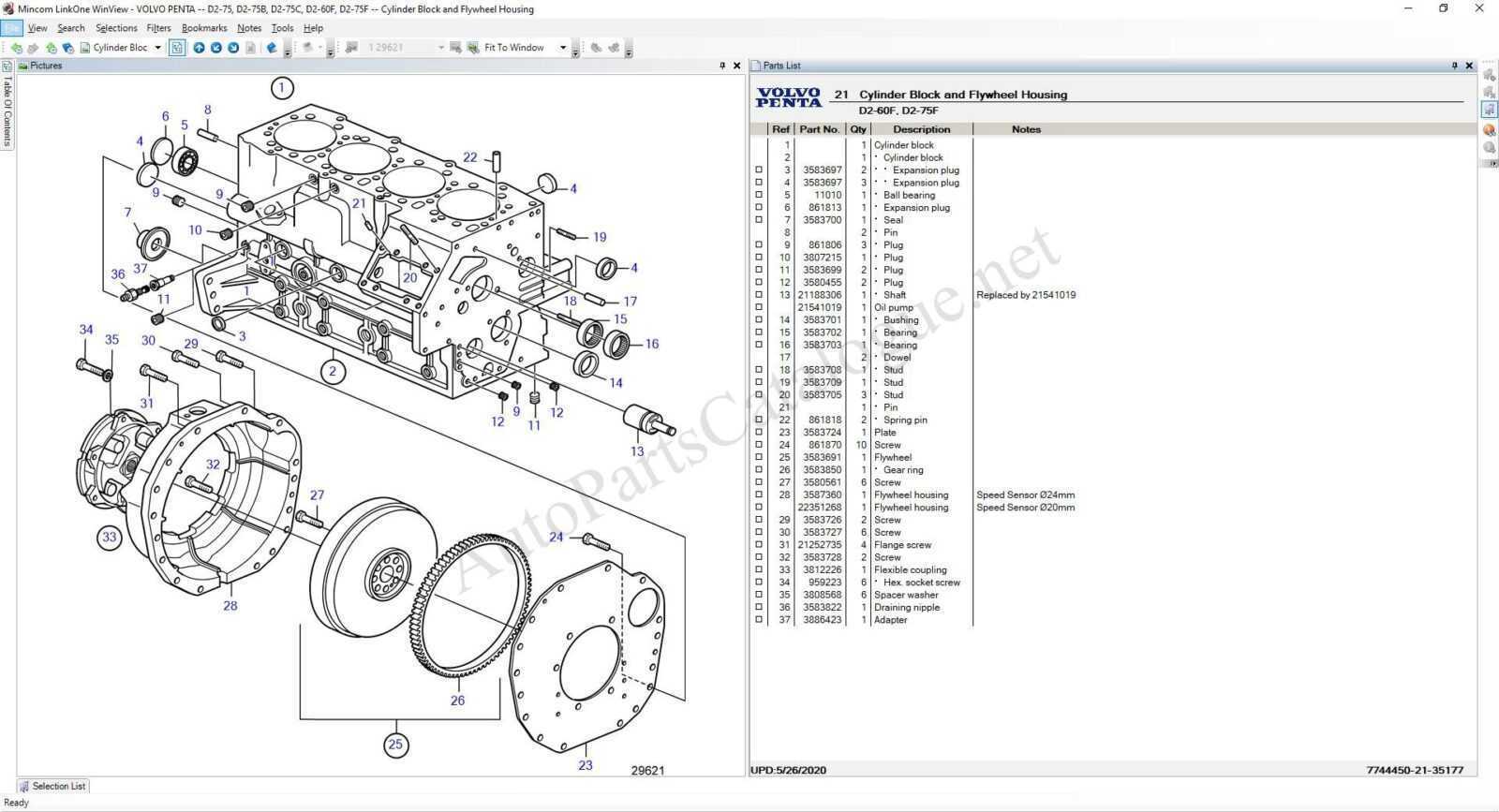Open the Cylinder Bloc page dropdown
Viewport: 1499px width, 812px height.
tap(157, 48)
